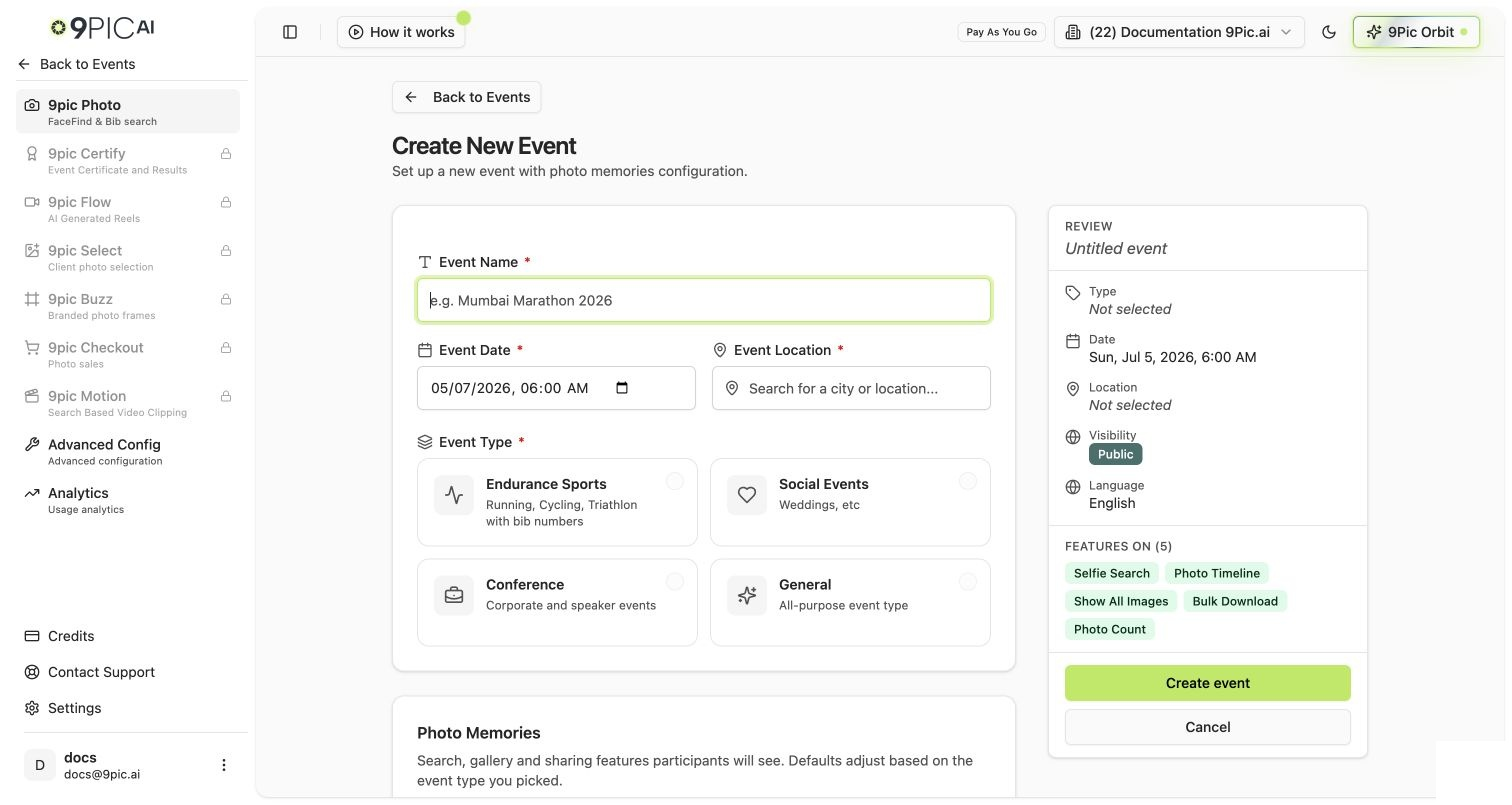Click the Selfie Search feature tag
1512x805 pixels.
point(1112,573)
